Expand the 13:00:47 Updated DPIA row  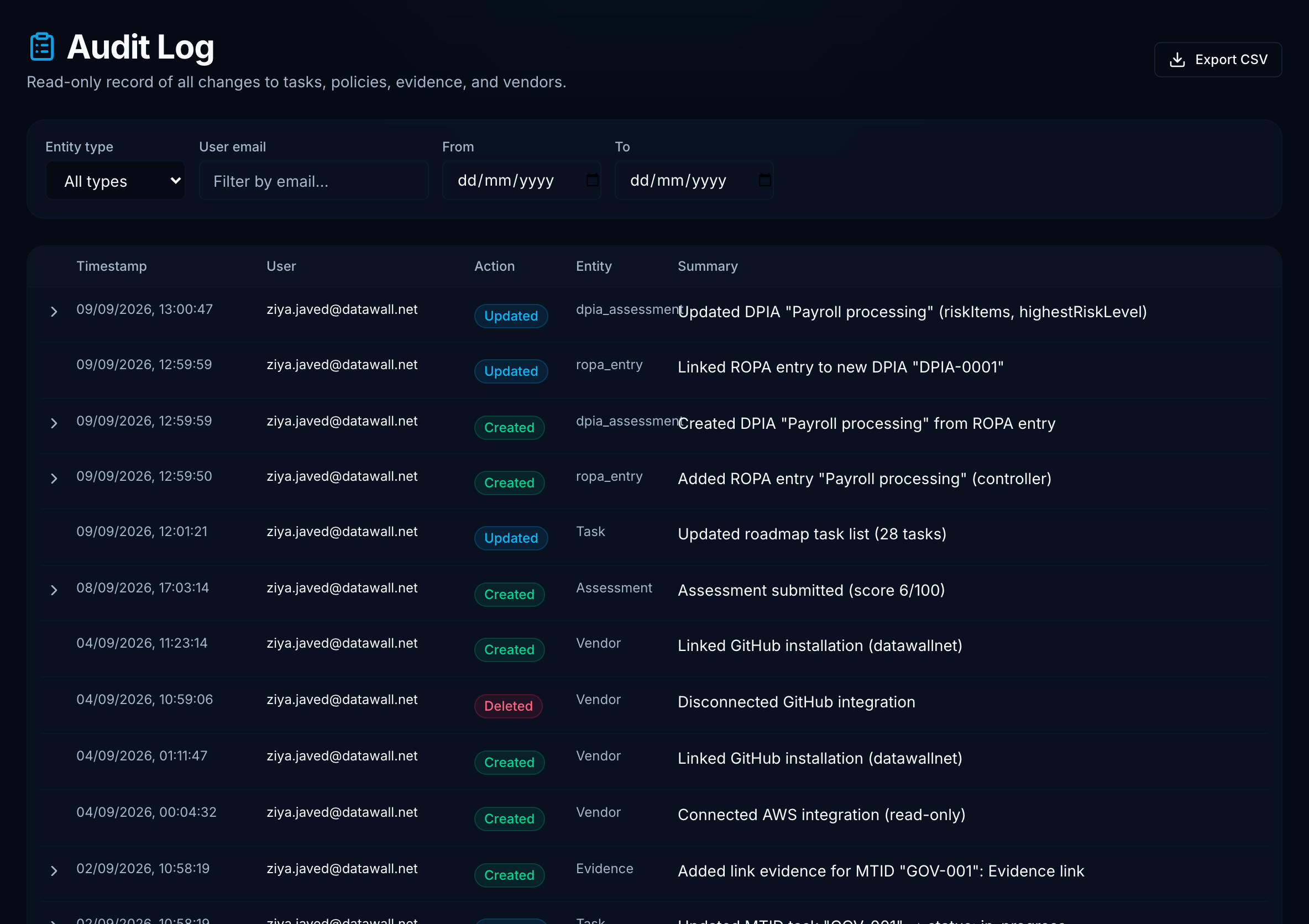pyautogui.click(x=54, y=312)
